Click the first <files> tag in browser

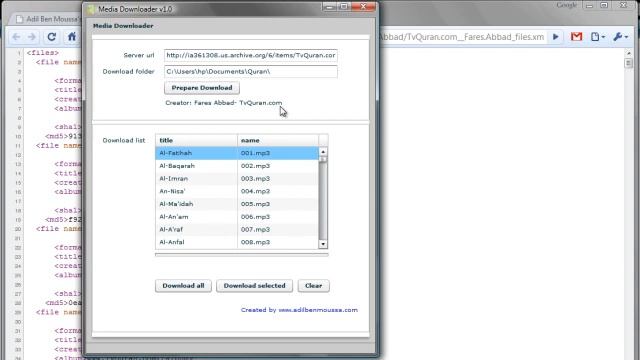point(43,53)
